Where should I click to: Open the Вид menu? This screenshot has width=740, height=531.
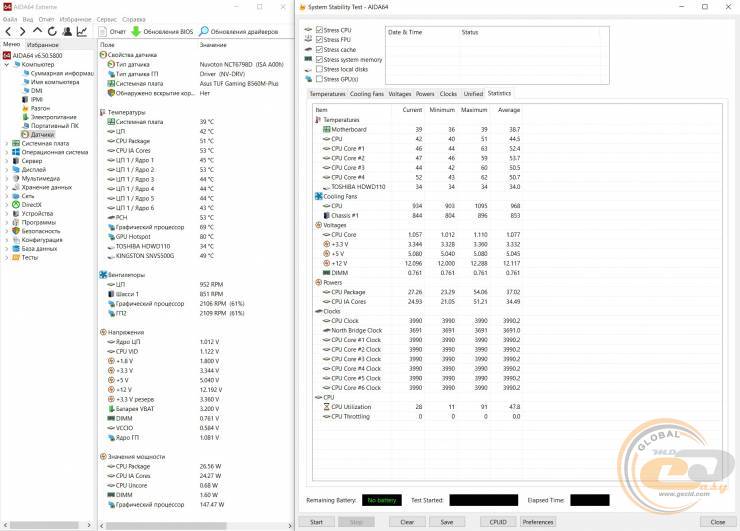pos(27,19)
